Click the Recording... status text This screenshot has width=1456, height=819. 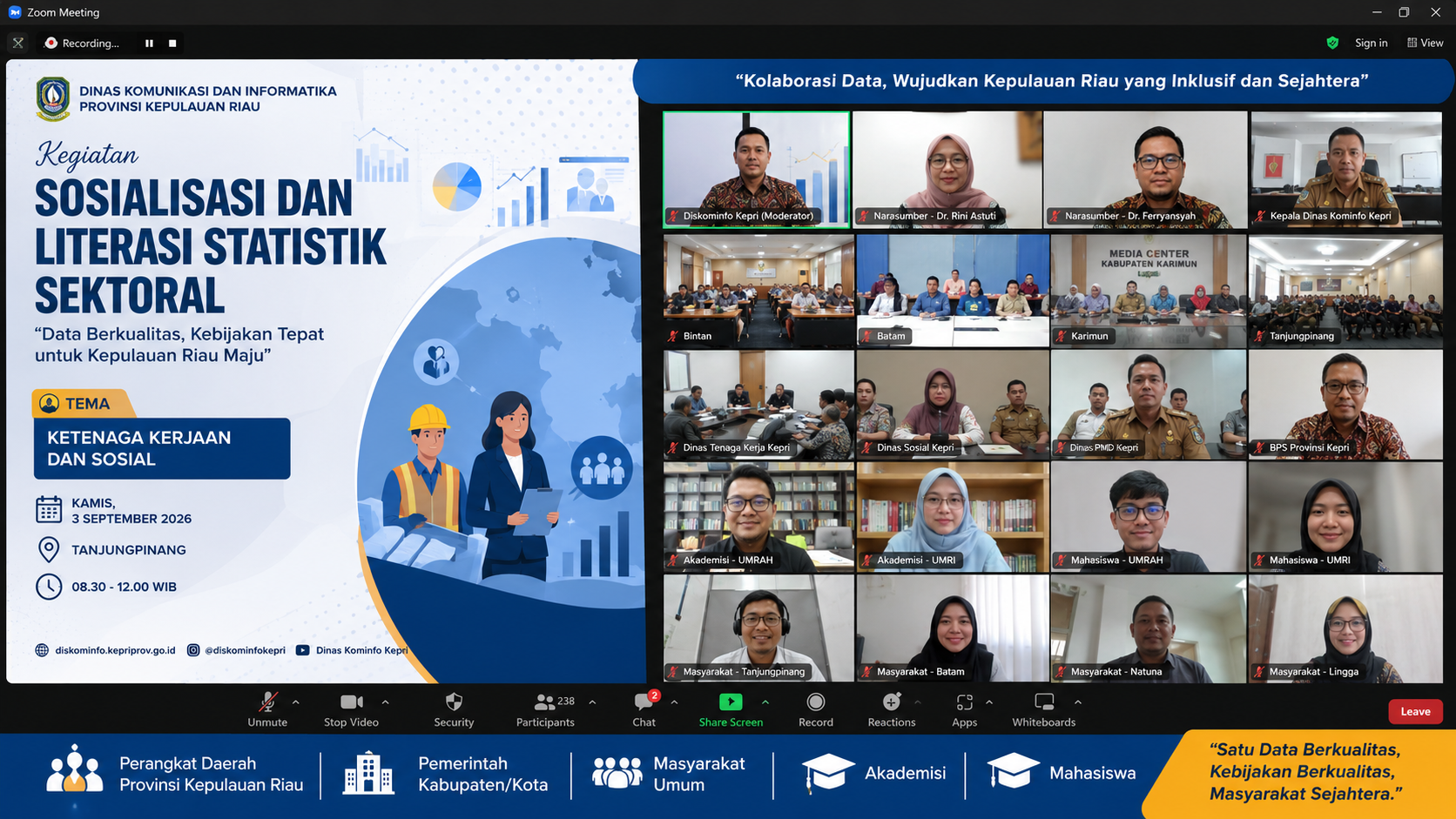[91, 44]
